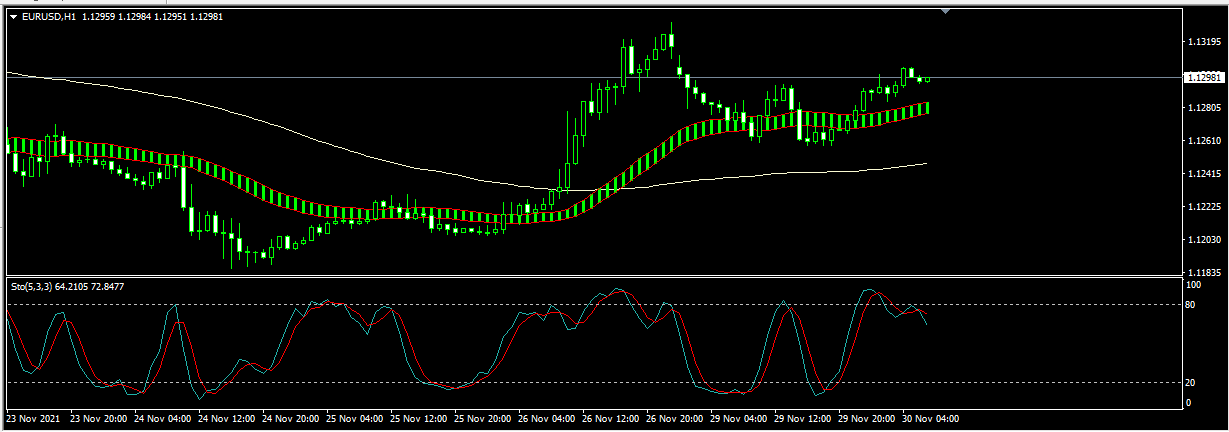Click the 24 Nov 20:00 time label

point(289,420)
